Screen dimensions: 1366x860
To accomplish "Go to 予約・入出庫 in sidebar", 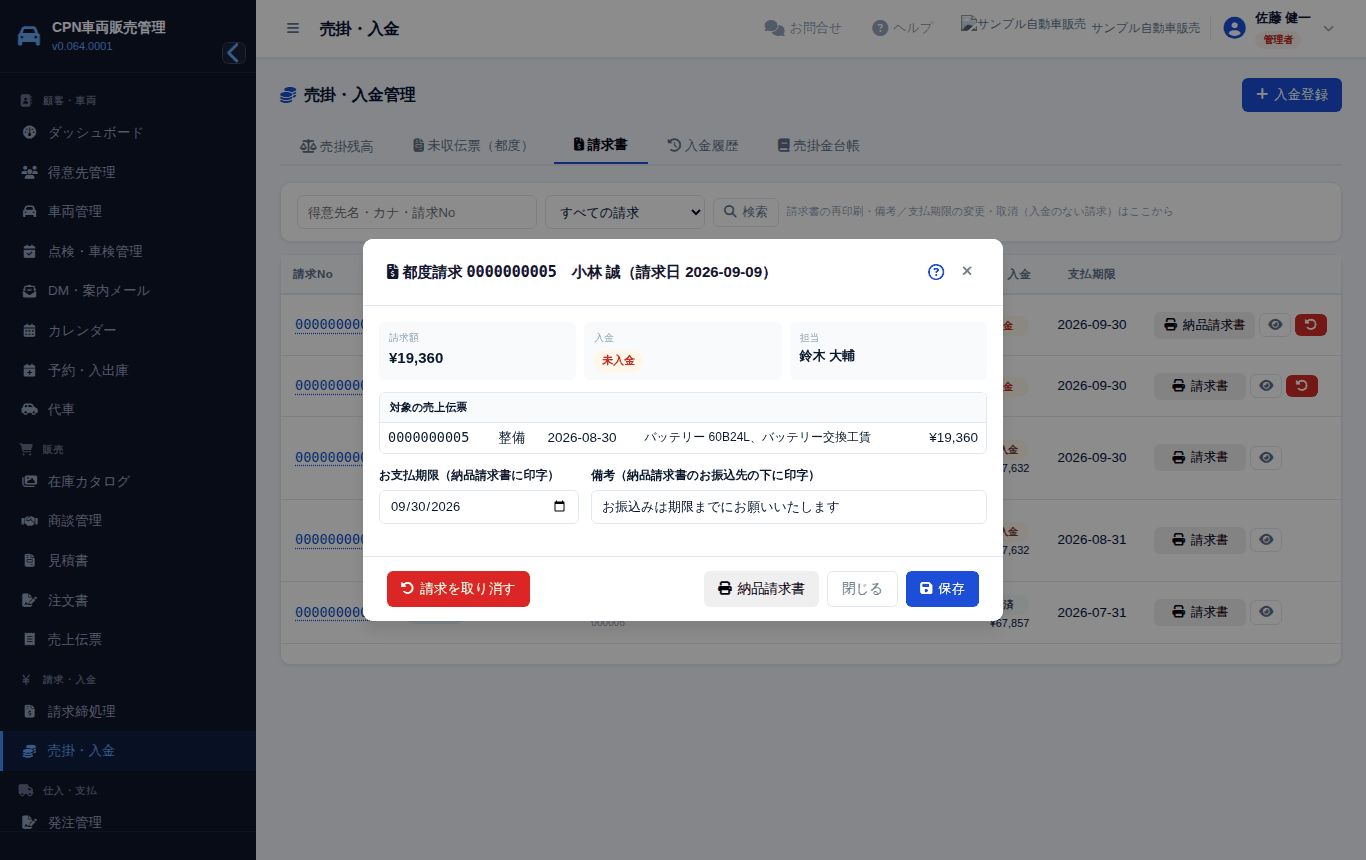I will [x=128, y=370].
